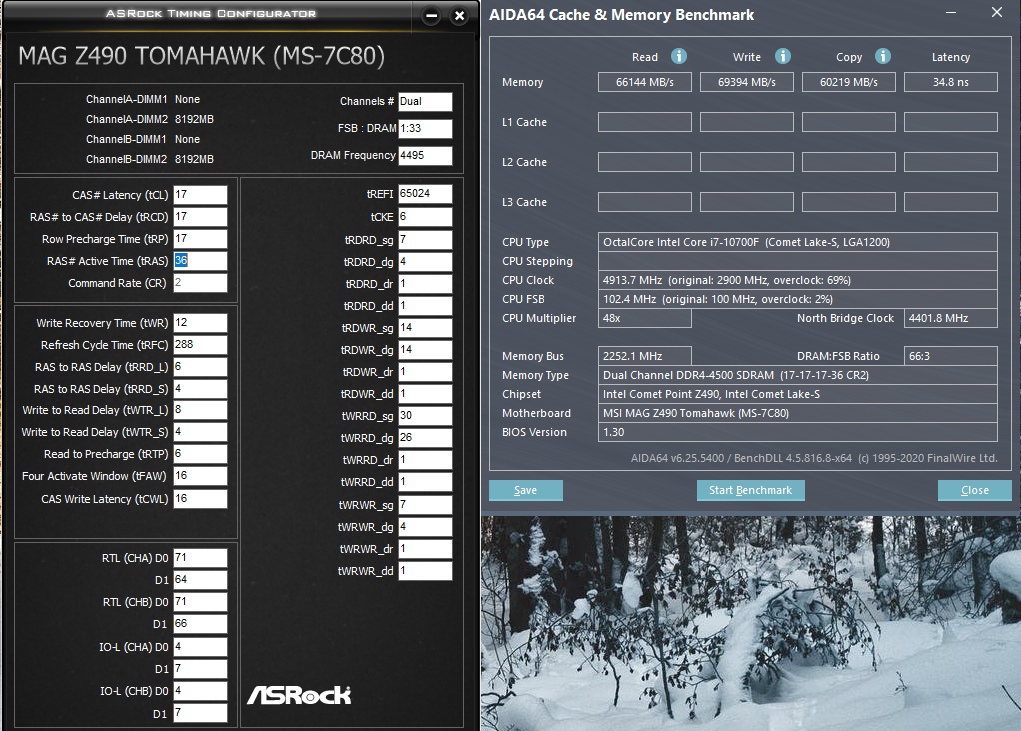Click the Memory Copy result 60219 MB/s
This screenshot has width=1021, height=731.
click(848, 82)
